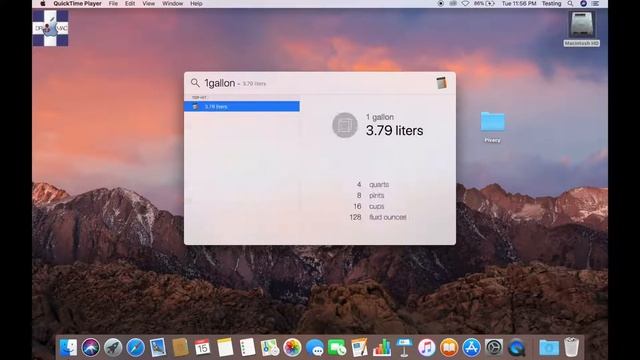Open the Apple menu
Screen dimensions: 640x360
pyautogui.click(x=43, y=4)
